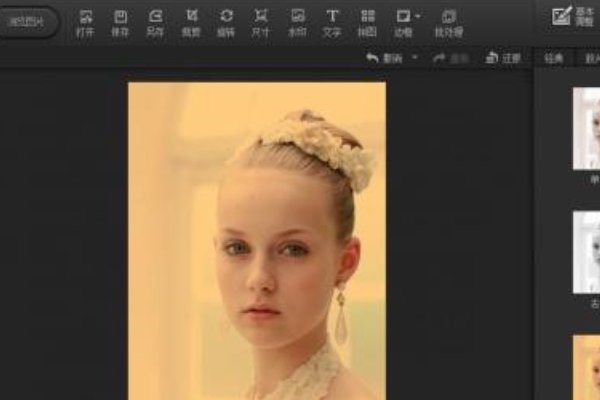This screenshot has height=400, width=600.
Task: Open the Size (尺寸) resize tool
Action: click(261, 21)
